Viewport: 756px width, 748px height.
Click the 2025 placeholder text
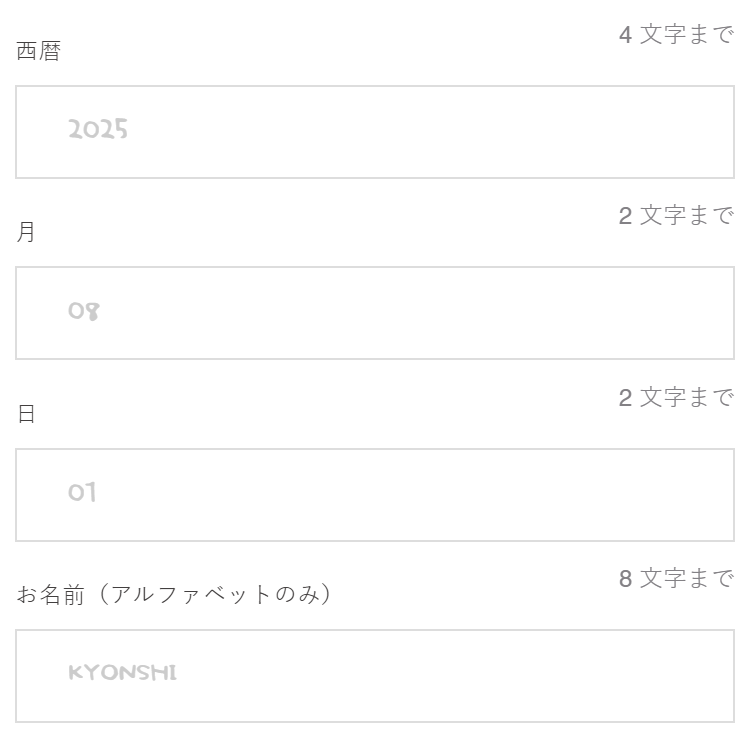coord(98,130)
